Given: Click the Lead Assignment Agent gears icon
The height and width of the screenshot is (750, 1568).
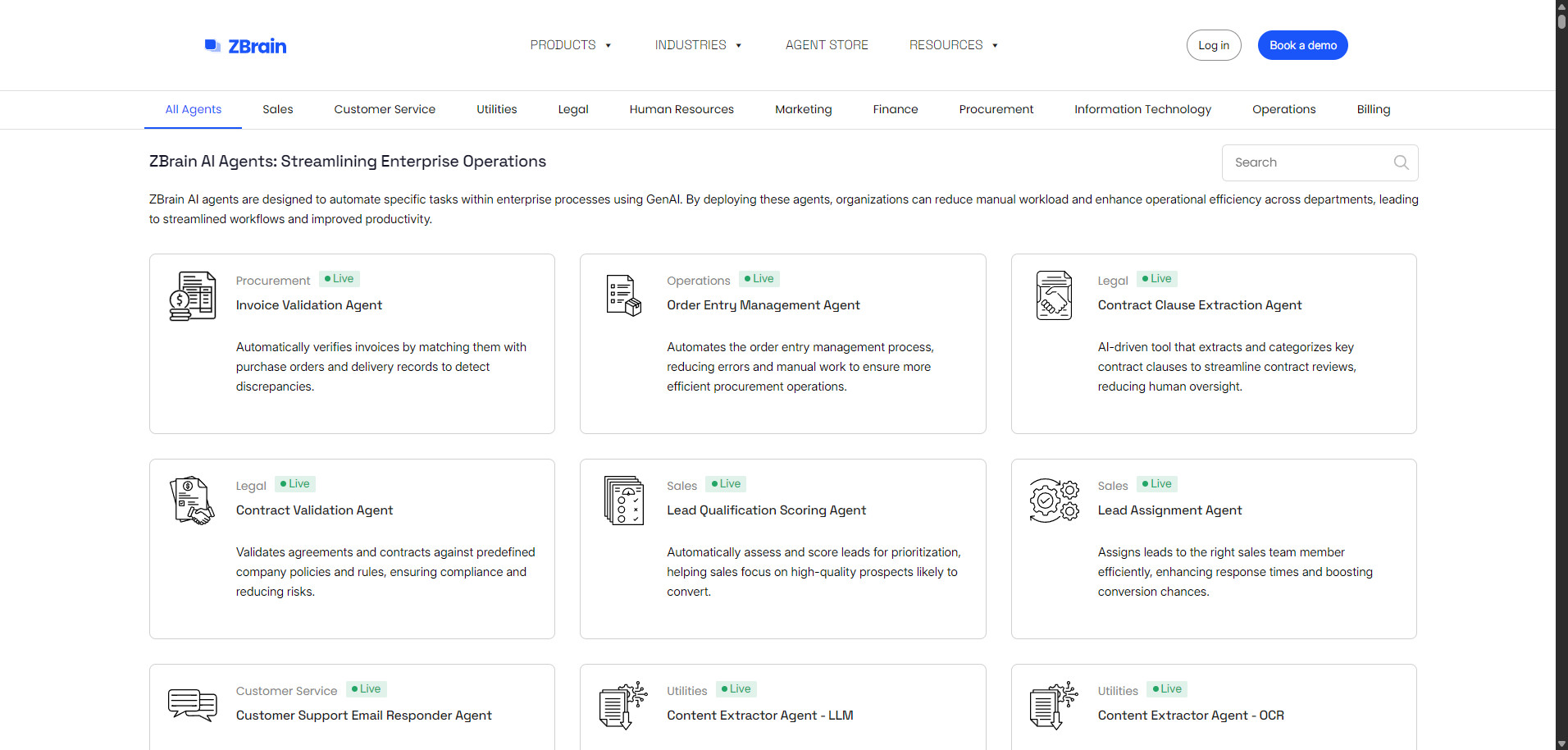Looking at the screenshot, I should [1054, 501].
